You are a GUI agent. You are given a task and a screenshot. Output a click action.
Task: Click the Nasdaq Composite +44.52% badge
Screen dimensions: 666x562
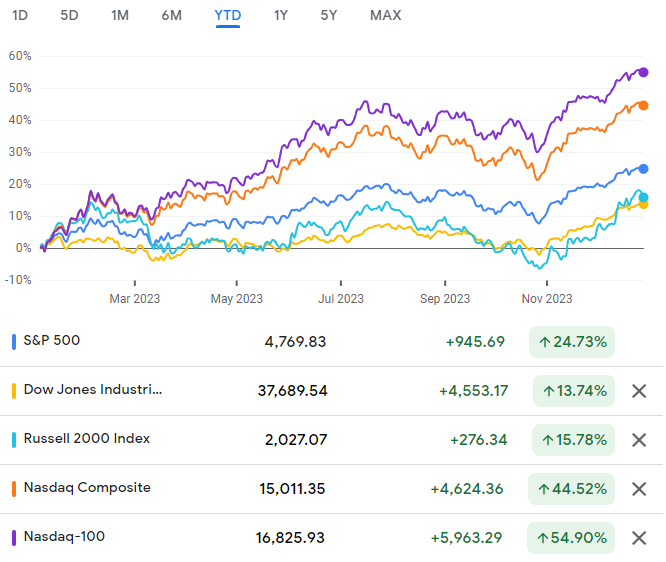point(571,489)
